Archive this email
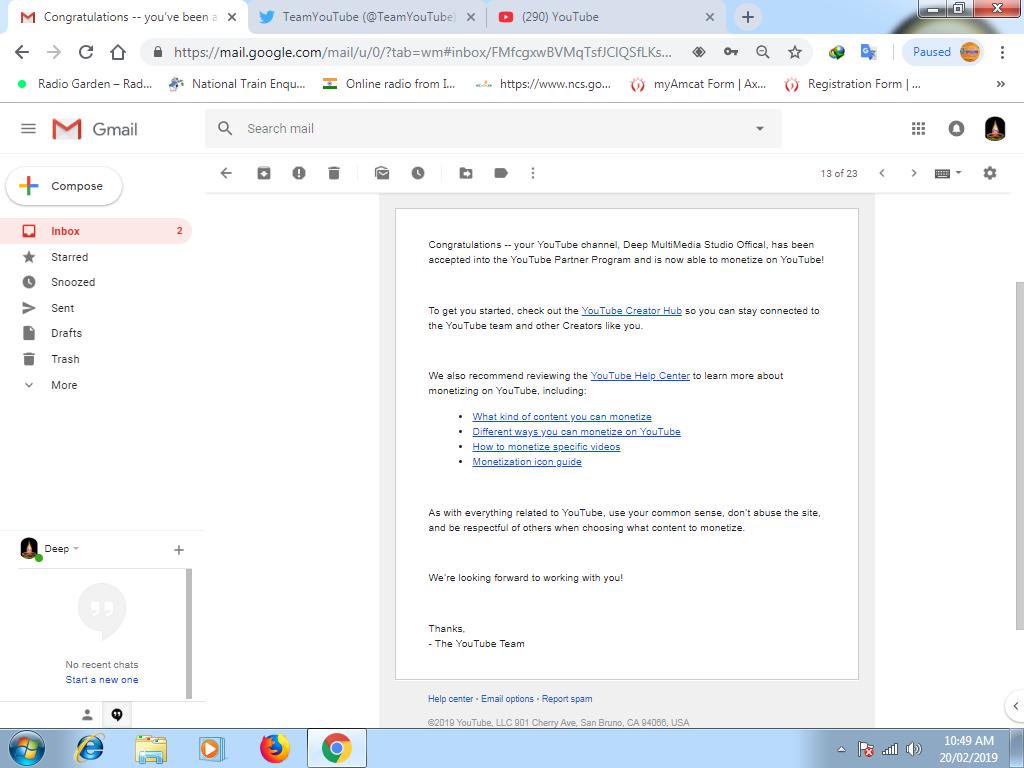Image resolution: width=1024 pixels, height=768 pixels. click(264, 173)
